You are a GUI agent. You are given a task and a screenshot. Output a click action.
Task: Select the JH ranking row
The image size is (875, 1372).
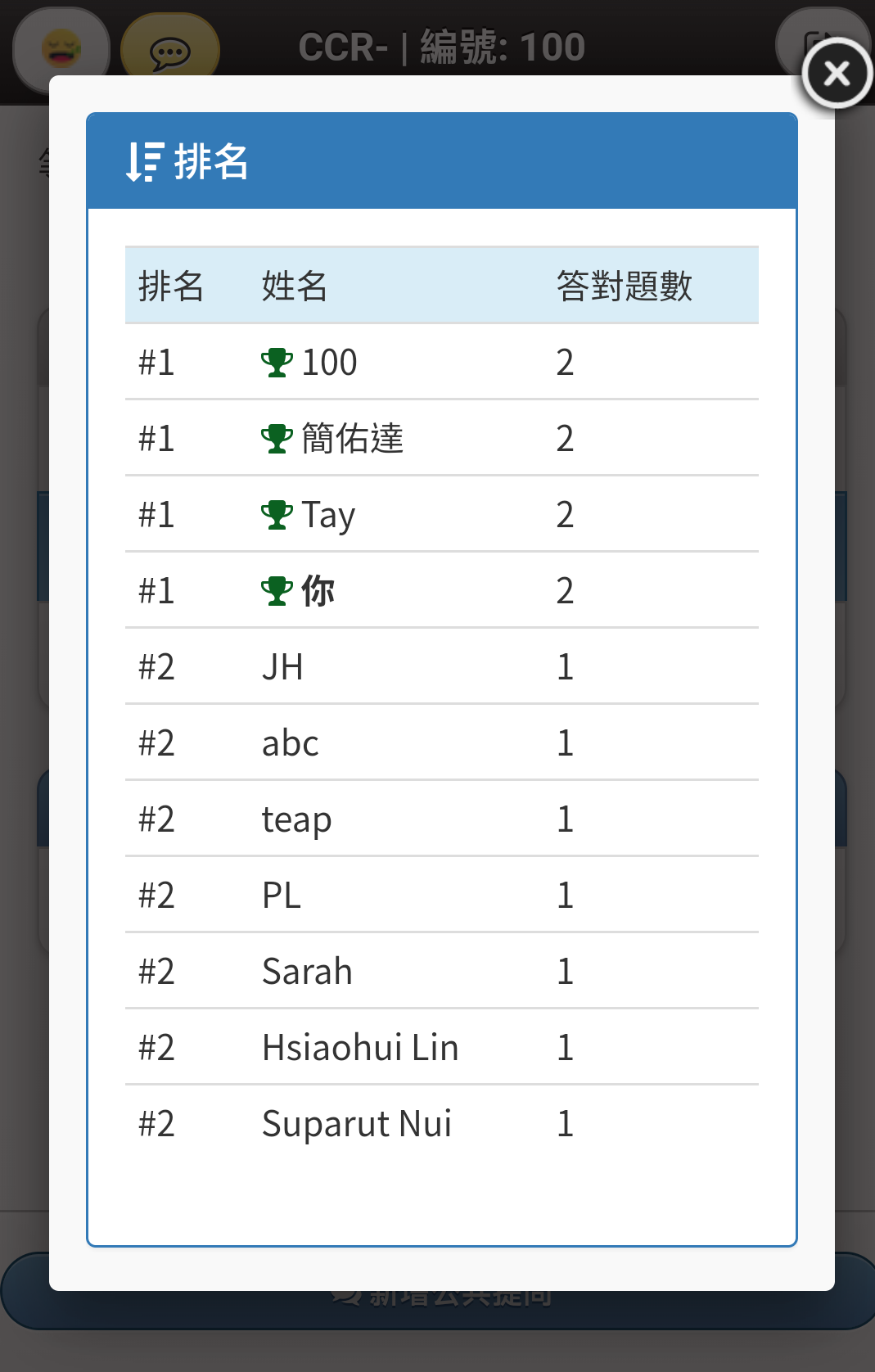[x=442, y=666]
